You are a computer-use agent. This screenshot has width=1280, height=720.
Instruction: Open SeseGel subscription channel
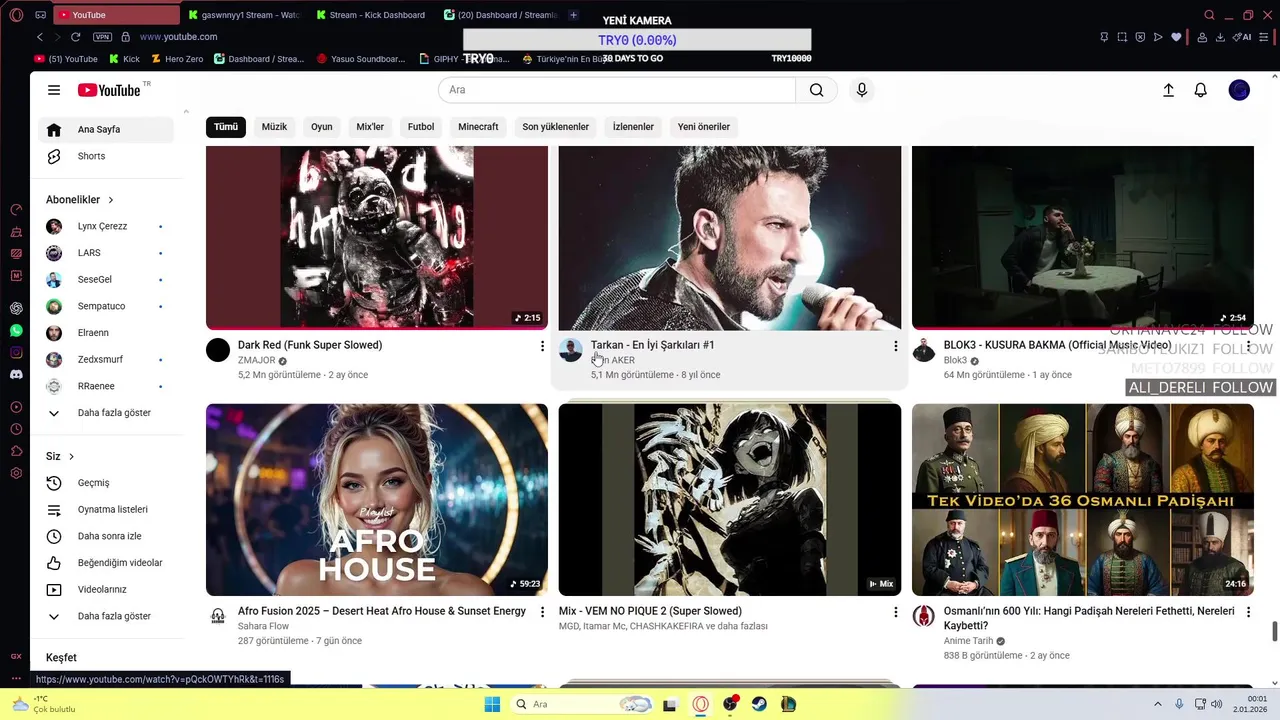coord(106,280)
